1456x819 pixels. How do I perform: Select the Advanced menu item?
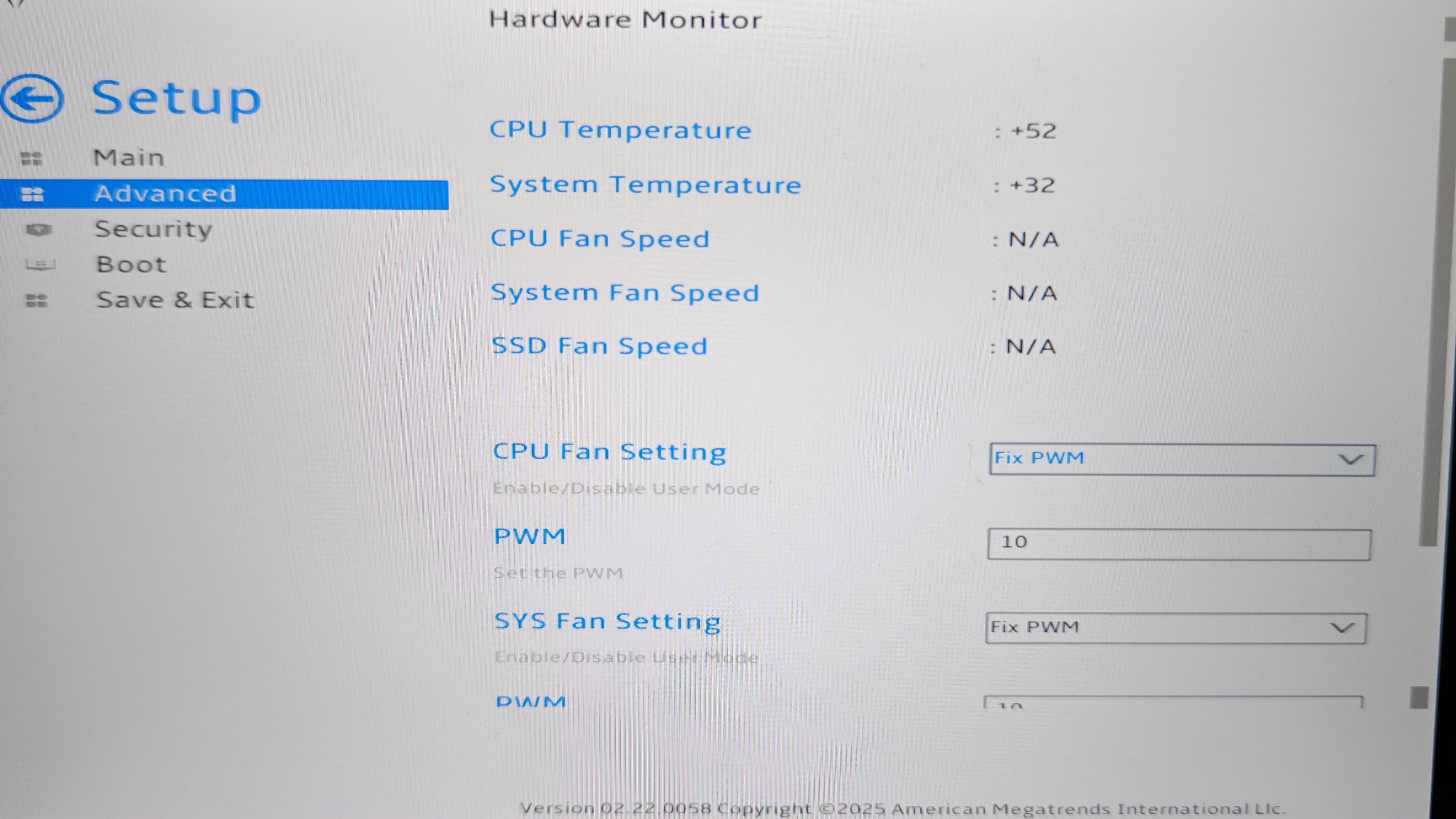(165, 194)
